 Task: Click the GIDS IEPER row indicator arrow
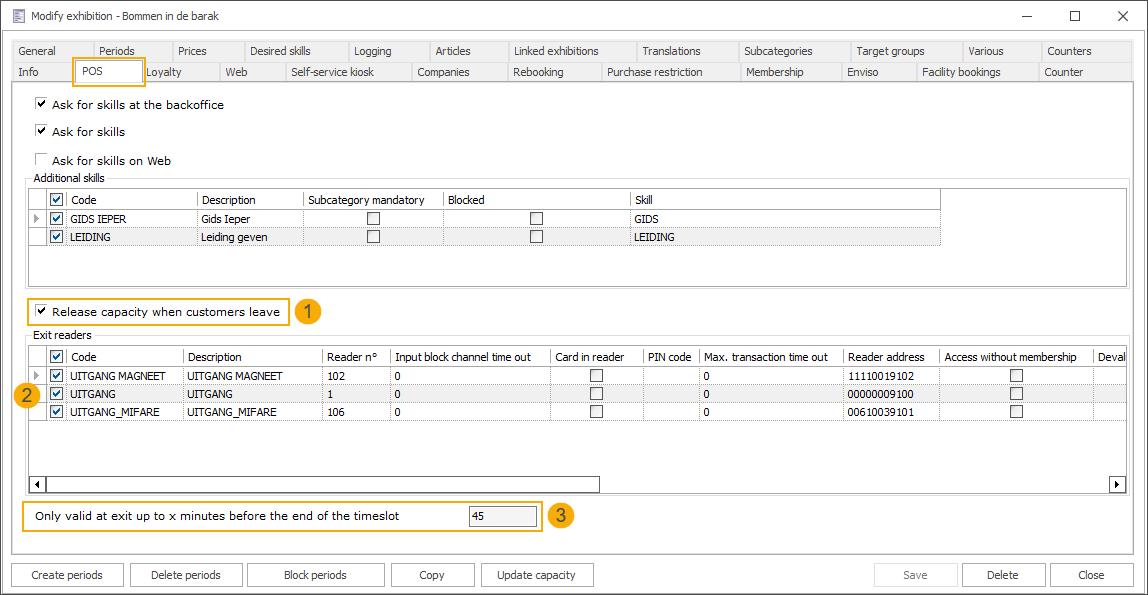(38, 219)
